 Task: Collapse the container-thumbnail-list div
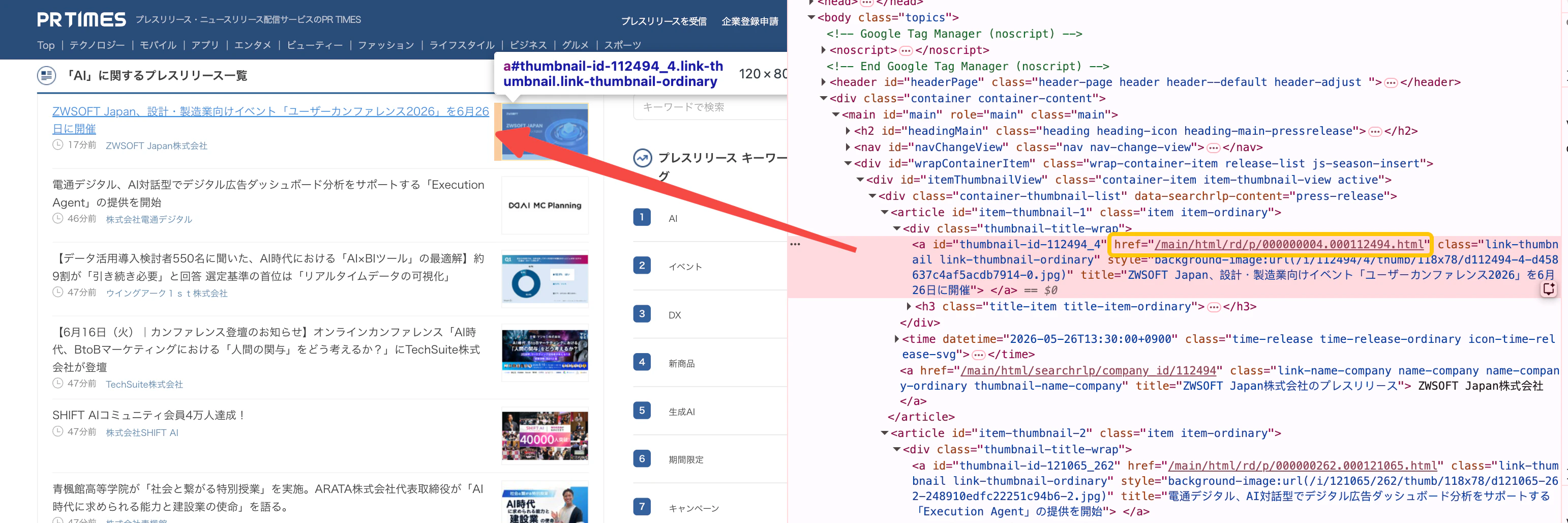872,196
